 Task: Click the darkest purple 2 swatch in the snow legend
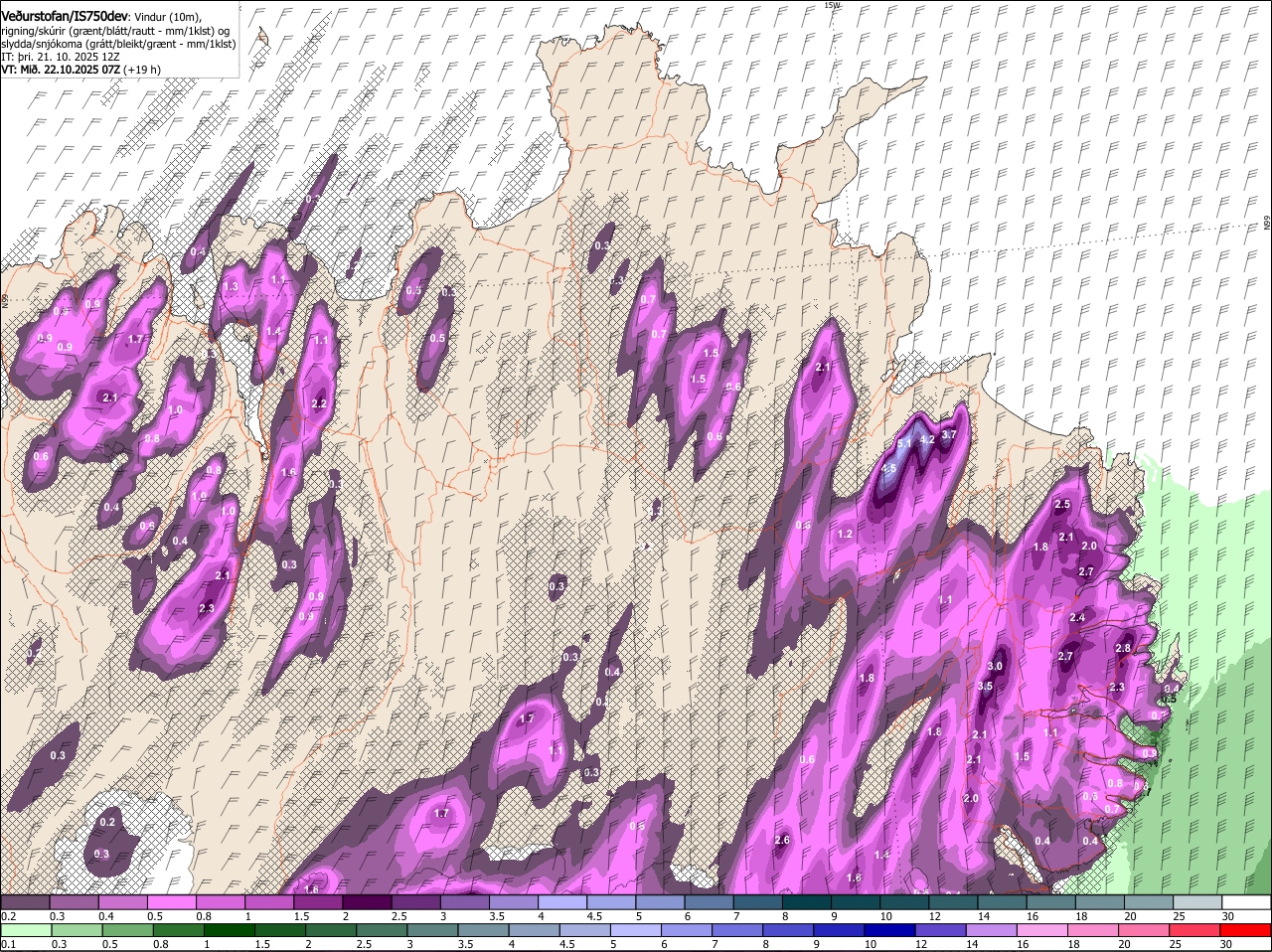pyautogui.click(x=368, y=902)
